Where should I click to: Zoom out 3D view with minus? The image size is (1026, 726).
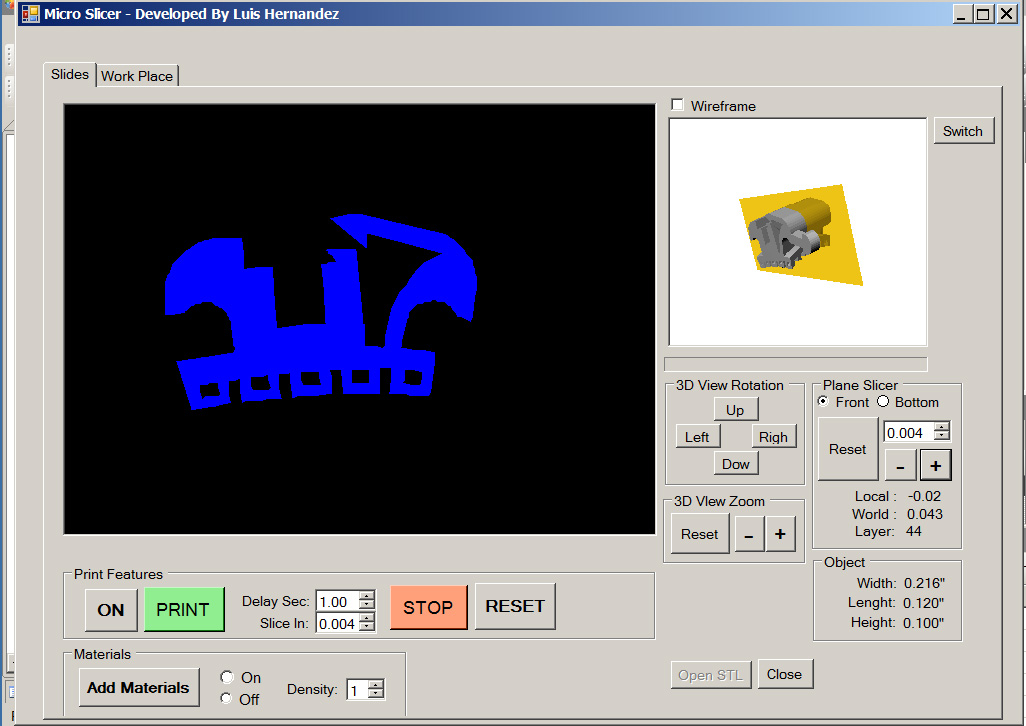pyautogui.click(x=749, y=534)
